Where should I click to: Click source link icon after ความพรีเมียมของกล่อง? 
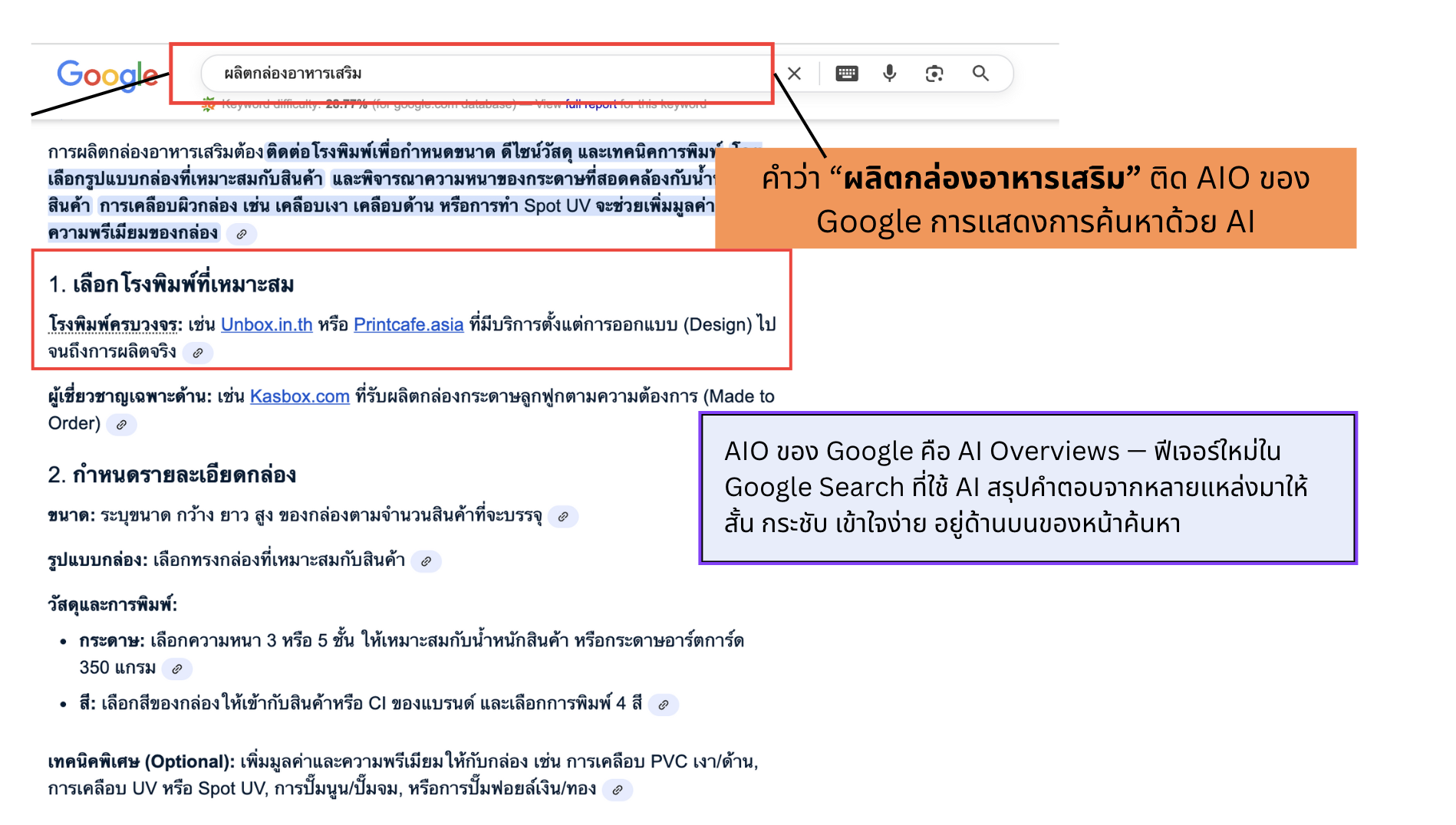[x=242, y=234]
